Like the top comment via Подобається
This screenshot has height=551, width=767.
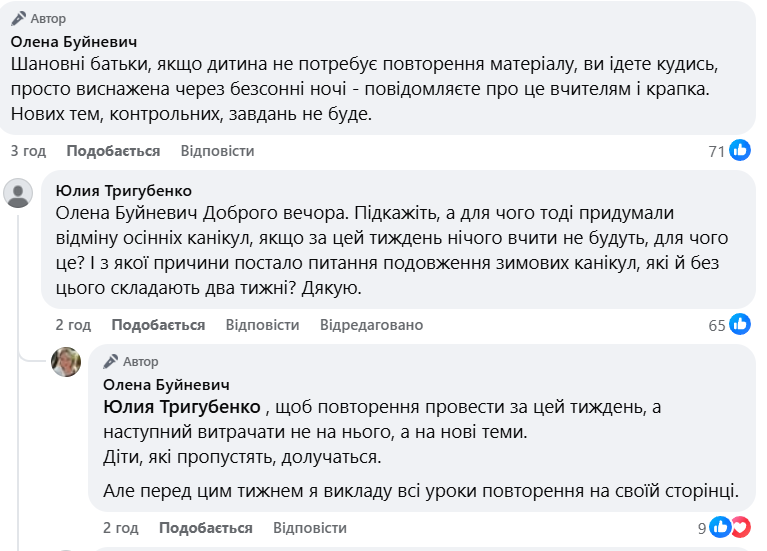pos(113,151)
